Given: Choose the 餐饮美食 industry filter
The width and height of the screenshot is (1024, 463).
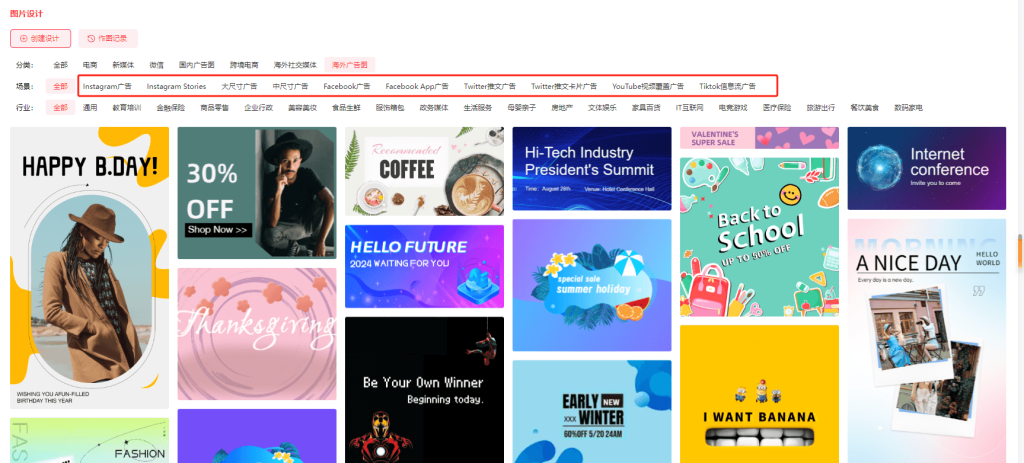Looking at the screenshot, I should 865,108.
